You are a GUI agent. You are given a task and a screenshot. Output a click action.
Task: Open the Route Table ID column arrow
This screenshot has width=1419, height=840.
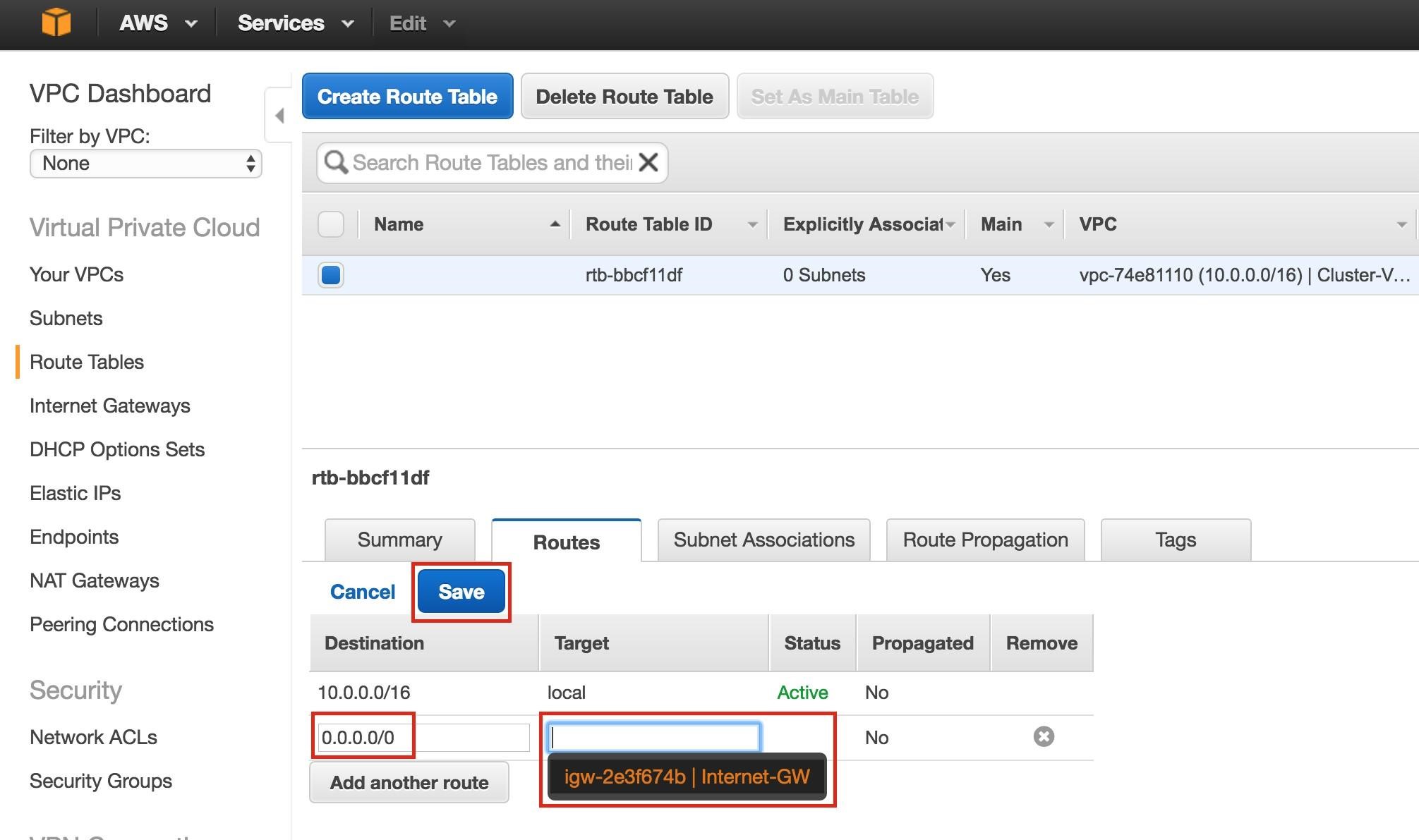752,225
